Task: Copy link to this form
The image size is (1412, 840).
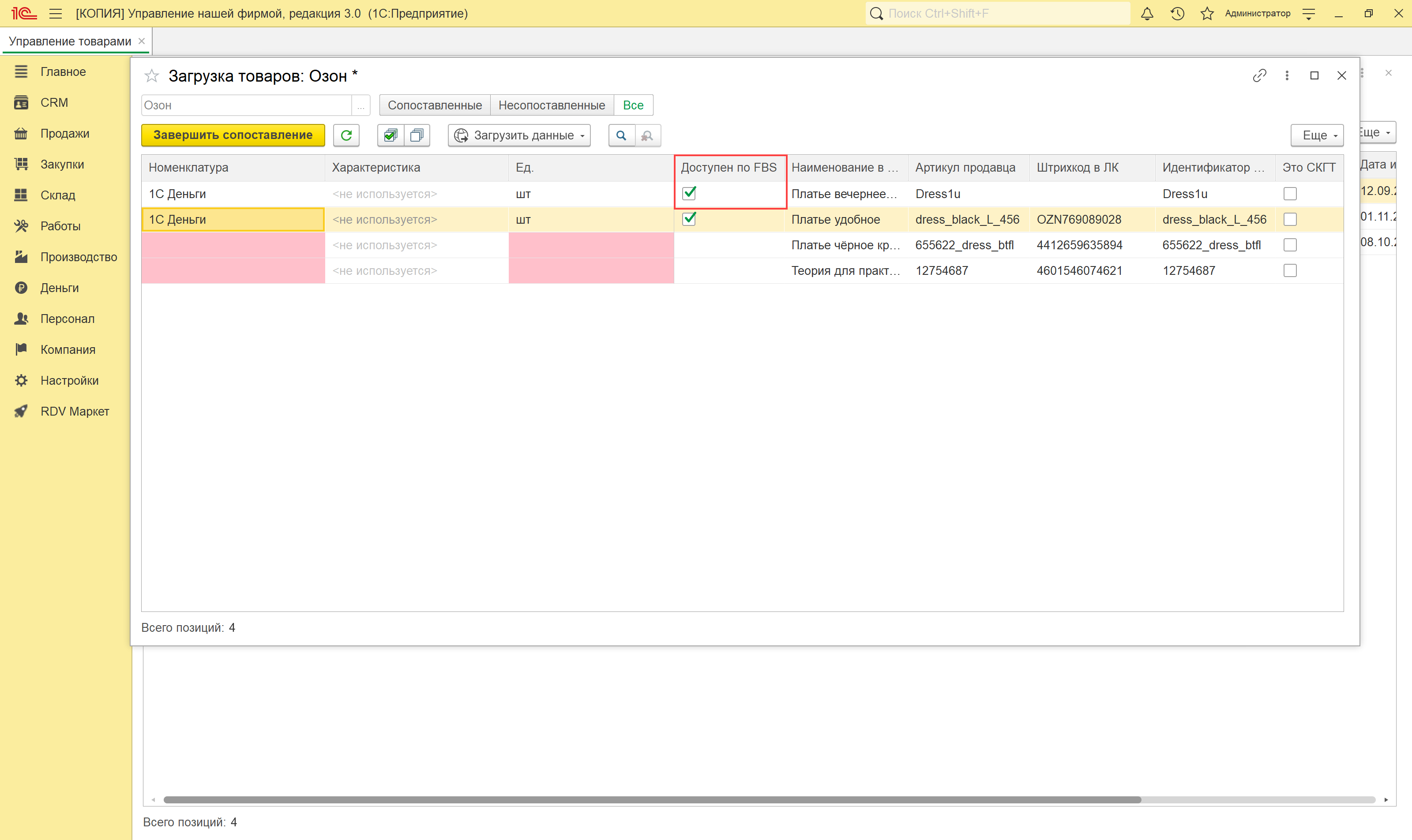Action: [1259, 75]
